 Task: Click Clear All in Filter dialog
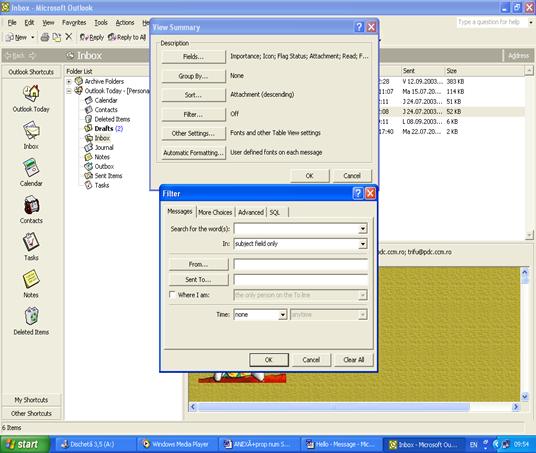point(353,360)
